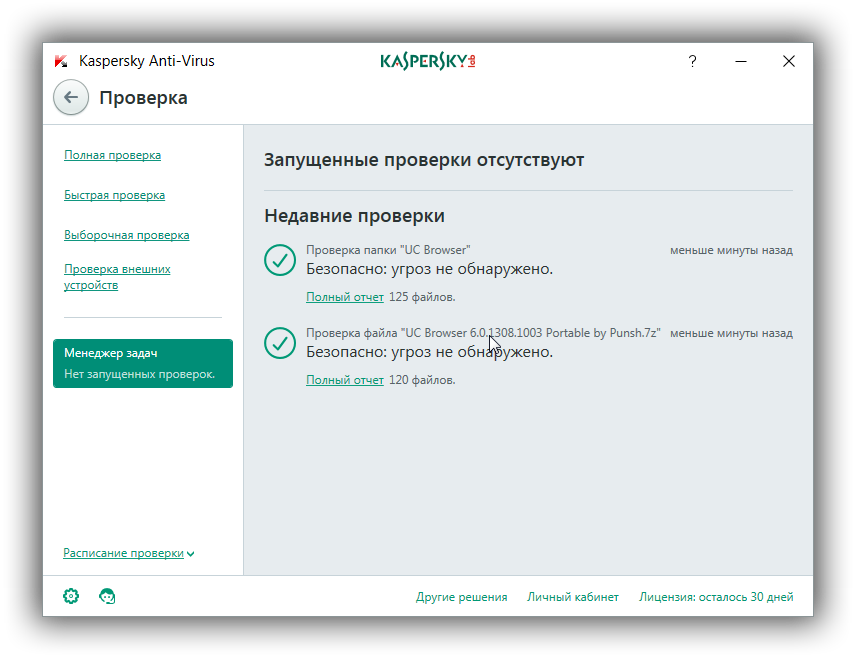Open help with the question mark icon
856x659 pixels.
(x=692, y=61)
